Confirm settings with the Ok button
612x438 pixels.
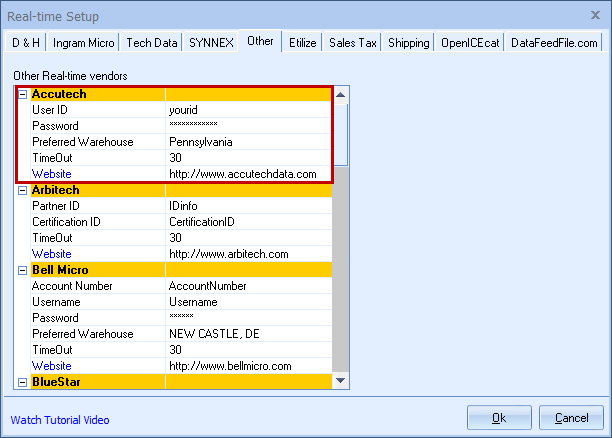click(x=499, y=418)
